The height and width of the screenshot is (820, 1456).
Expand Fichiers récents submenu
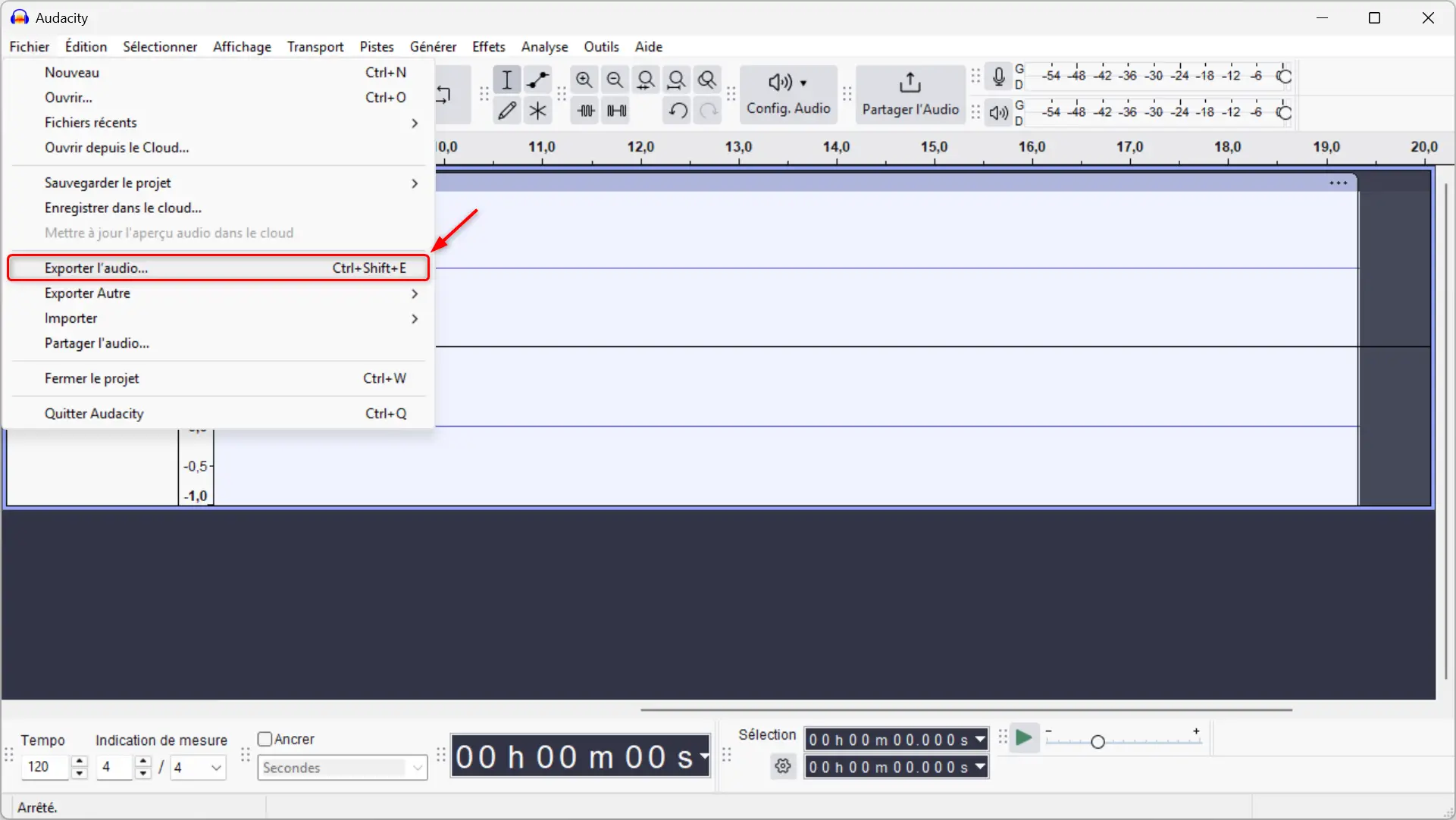(218, 123)
